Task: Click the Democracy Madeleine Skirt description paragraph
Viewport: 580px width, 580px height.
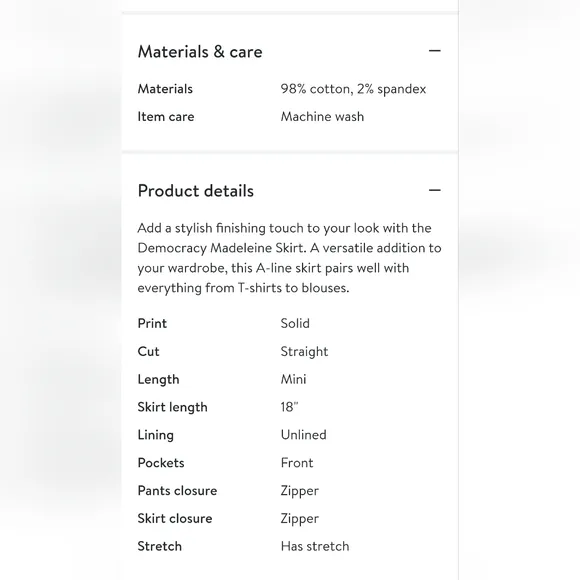Action: [289, 258]
